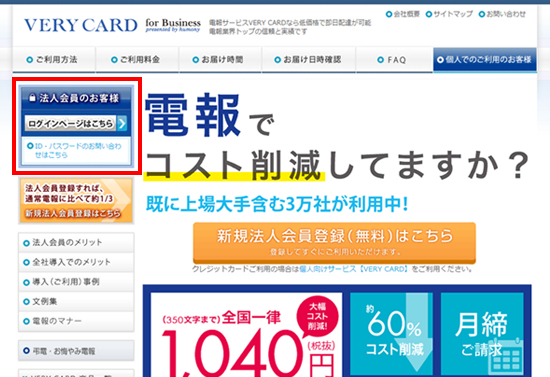Click the 月締ご請求 calendar tile
Viewport: 550px width, 377px height.
(x=483, y=334)
